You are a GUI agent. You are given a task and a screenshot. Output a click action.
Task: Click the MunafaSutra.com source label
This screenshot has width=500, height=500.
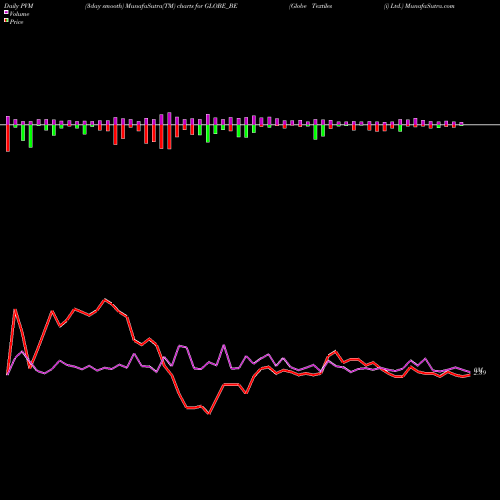coord(430,6)
